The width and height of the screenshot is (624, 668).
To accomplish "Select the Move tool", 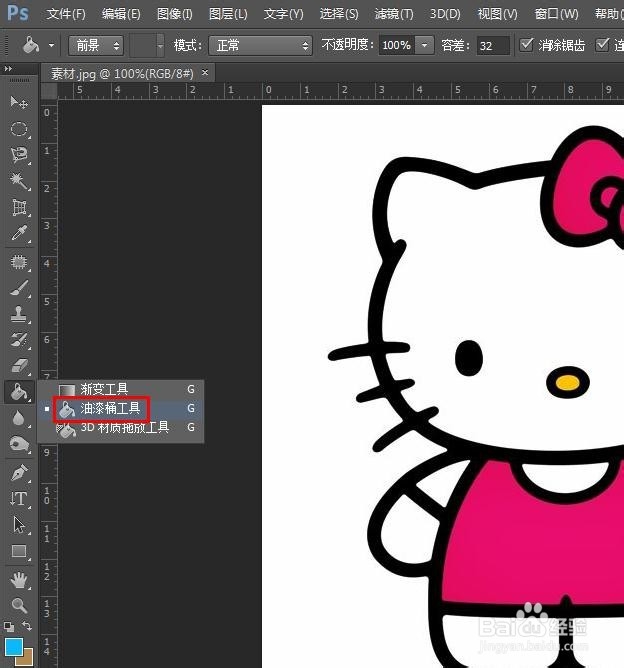I will pos(19,102).
